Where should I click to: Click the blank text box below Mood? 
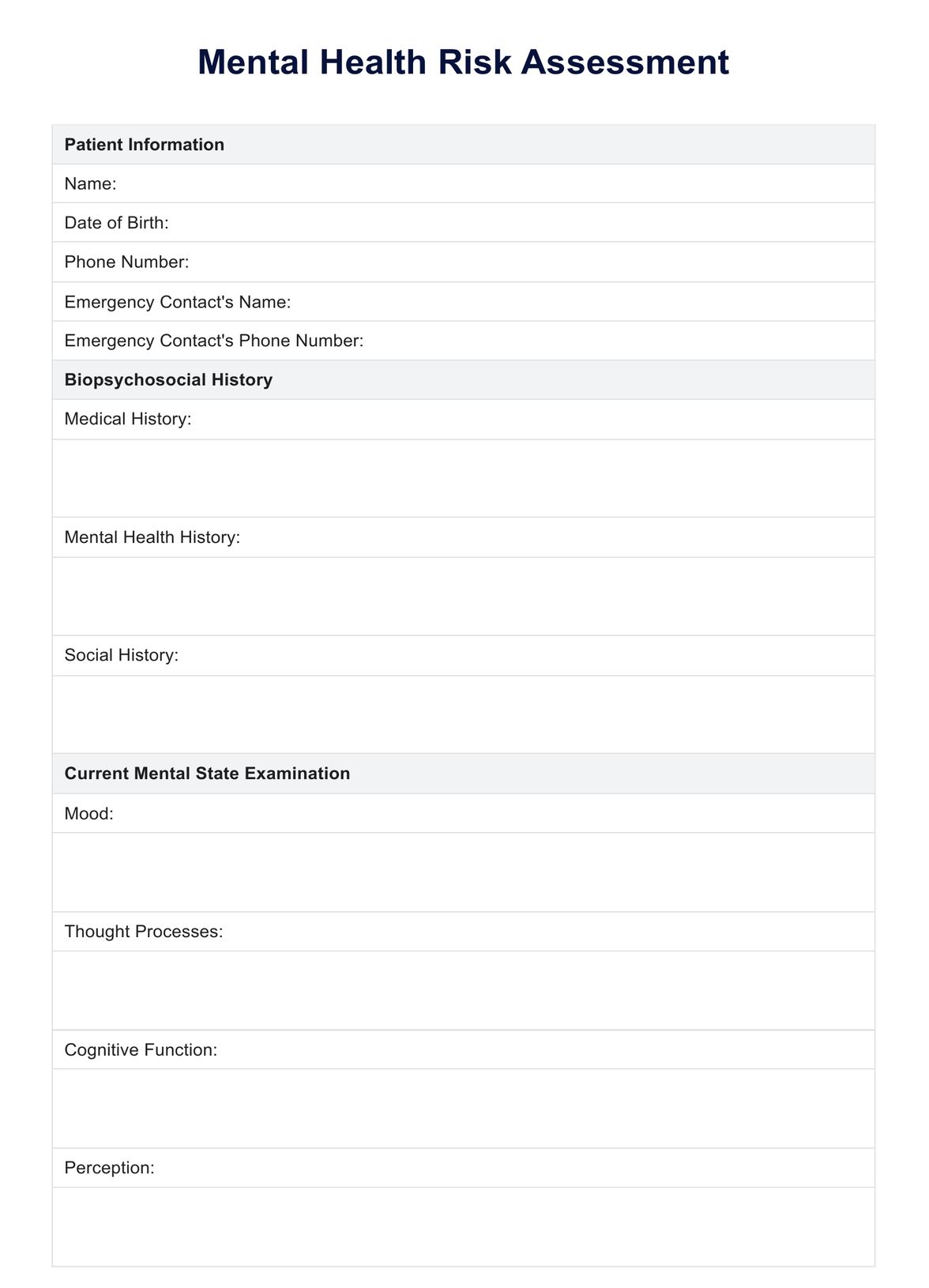tap(464, 872)
